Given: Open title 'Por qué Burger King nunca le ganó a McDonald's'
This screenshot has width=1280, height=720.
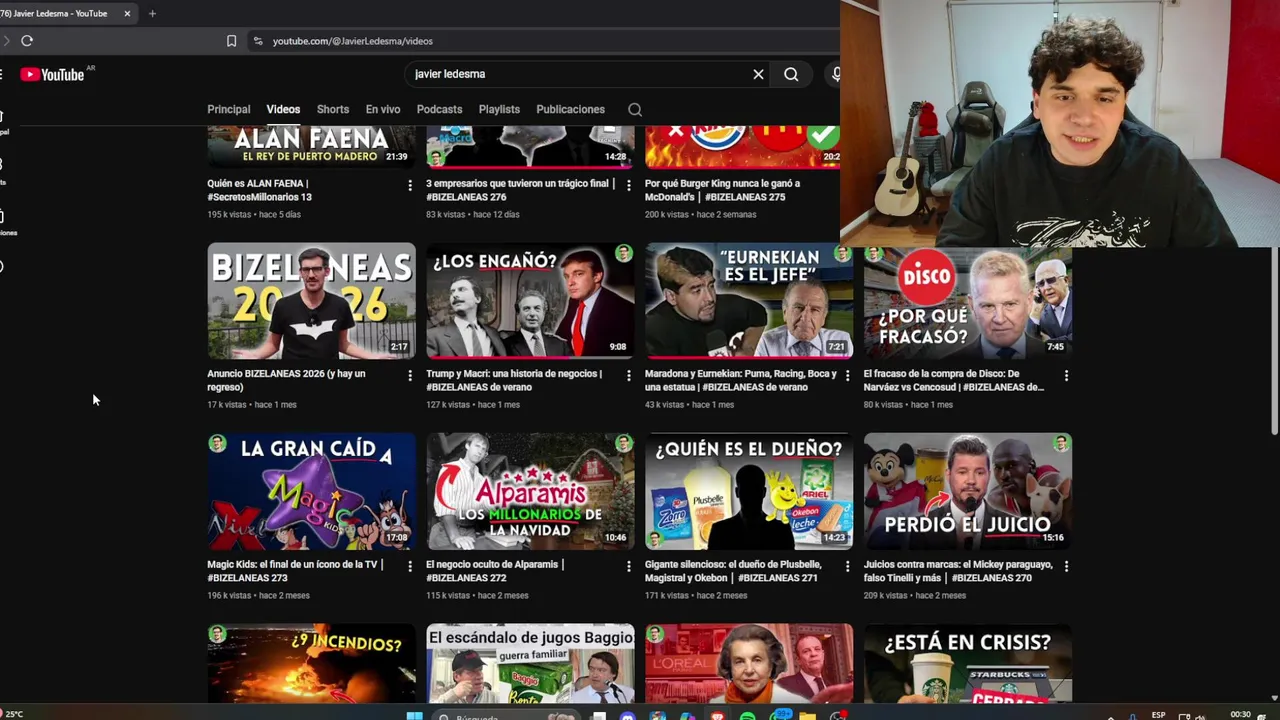Looking at the screenshot, I should (723, 190).
